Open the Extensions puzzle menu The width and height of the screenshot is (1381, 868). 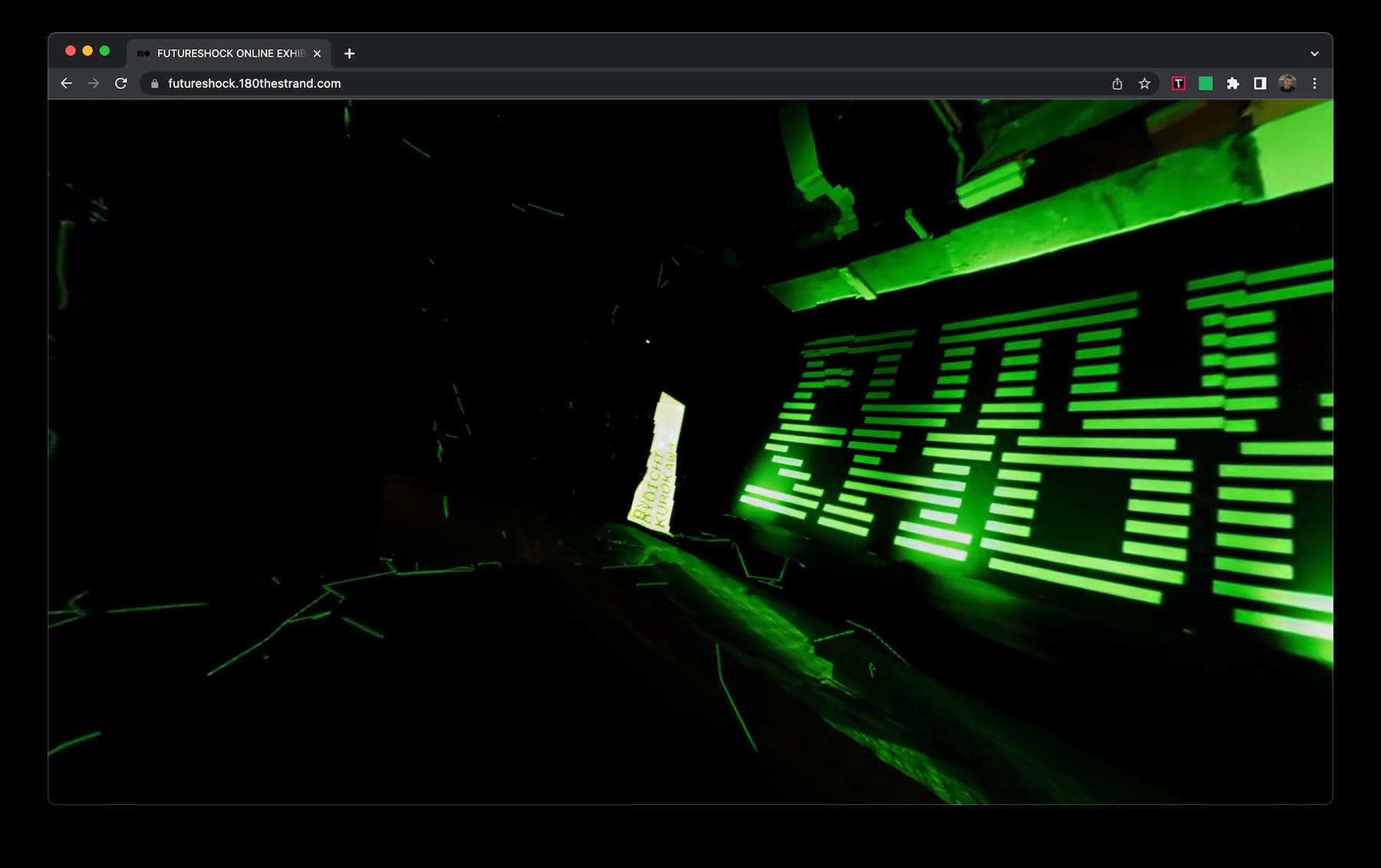[x=1232, y=84]
